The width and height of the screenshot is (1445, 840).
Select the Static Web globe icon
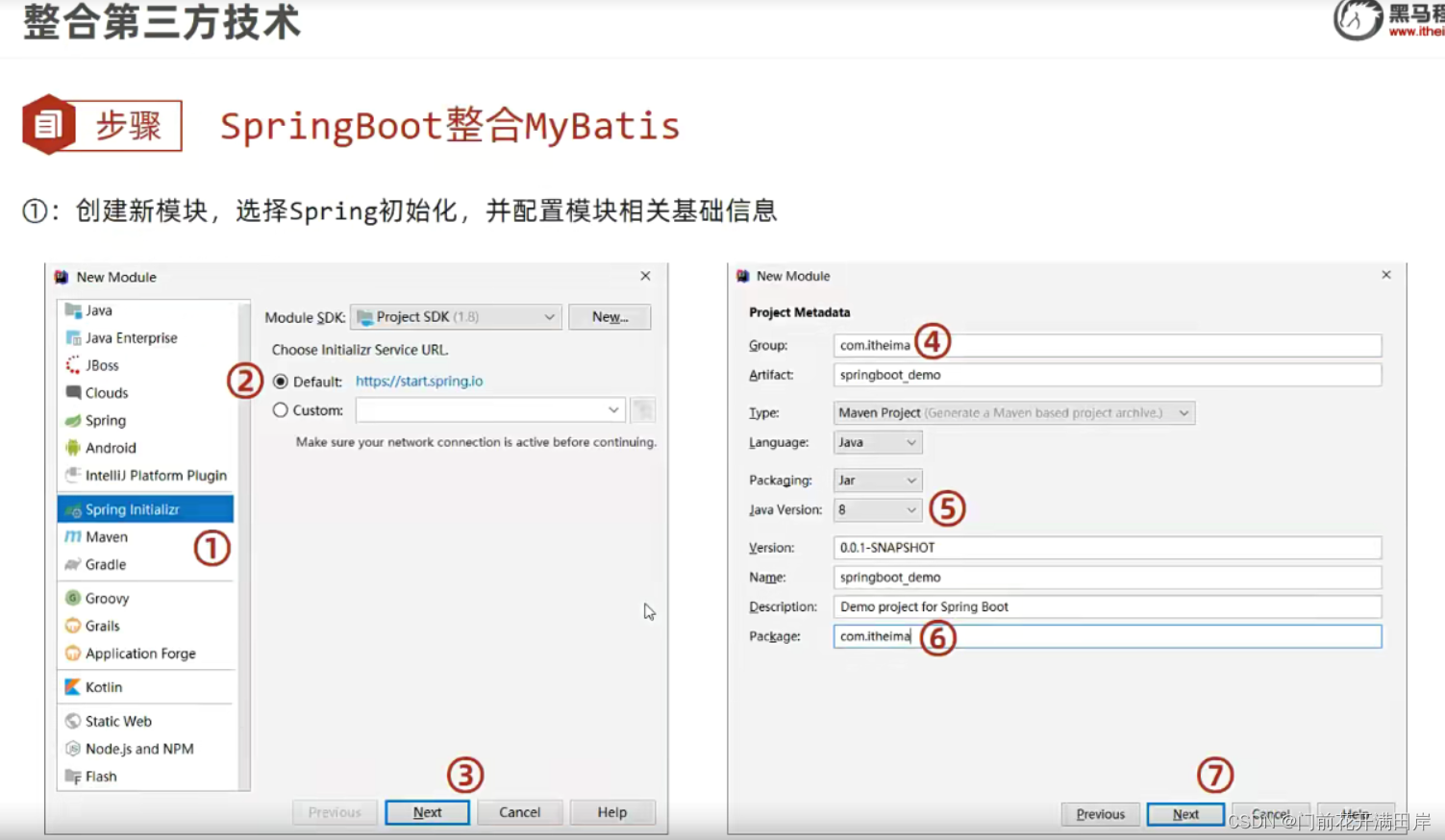(73, 721)
